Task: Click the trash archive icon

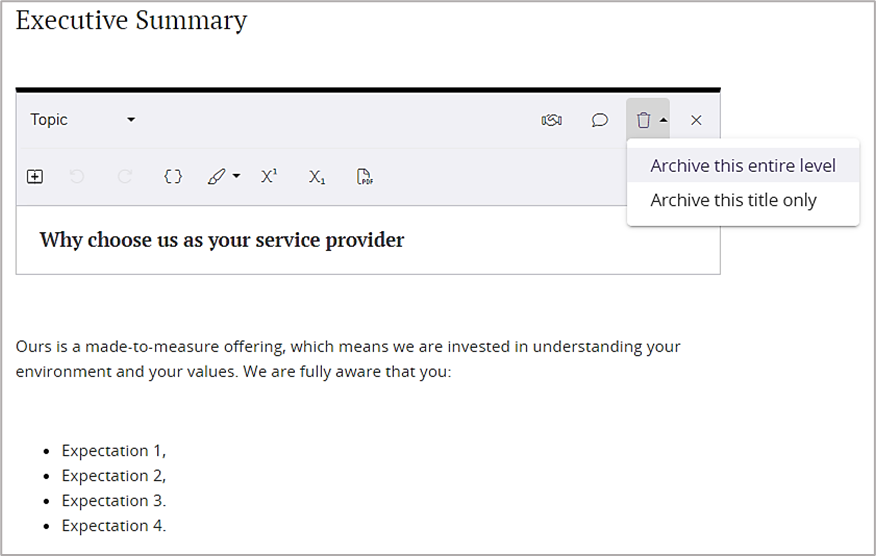Action: pos(643,120)
